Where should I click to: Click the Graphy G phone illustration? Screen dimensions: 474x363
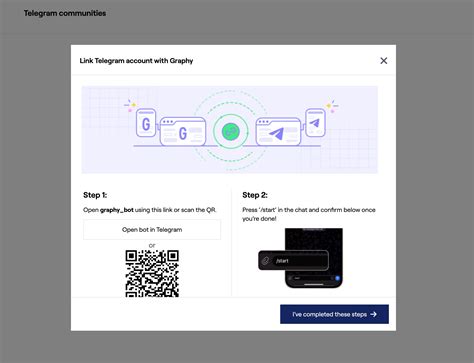click(x=146, y=123)
